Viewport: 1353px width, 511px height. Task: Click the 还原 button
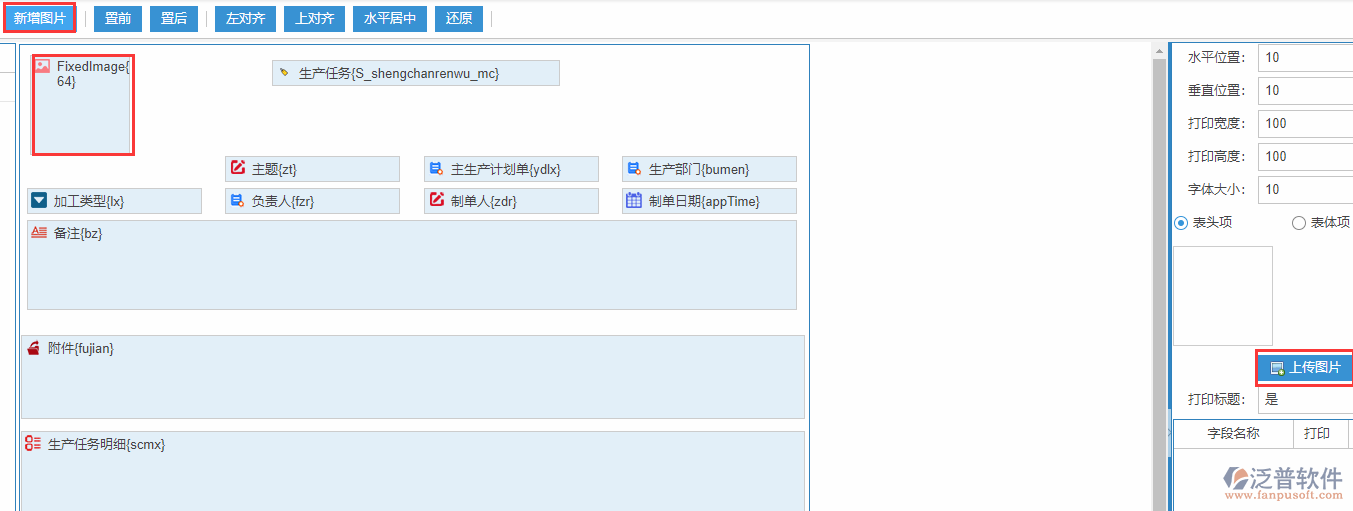[459, 19]
